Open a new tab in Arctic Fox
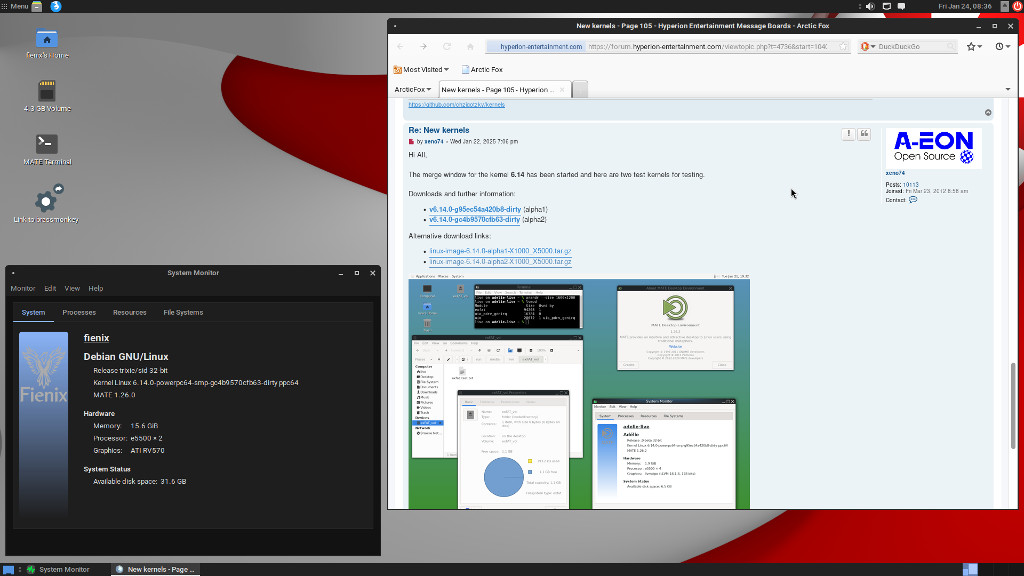 pos(580,89)
